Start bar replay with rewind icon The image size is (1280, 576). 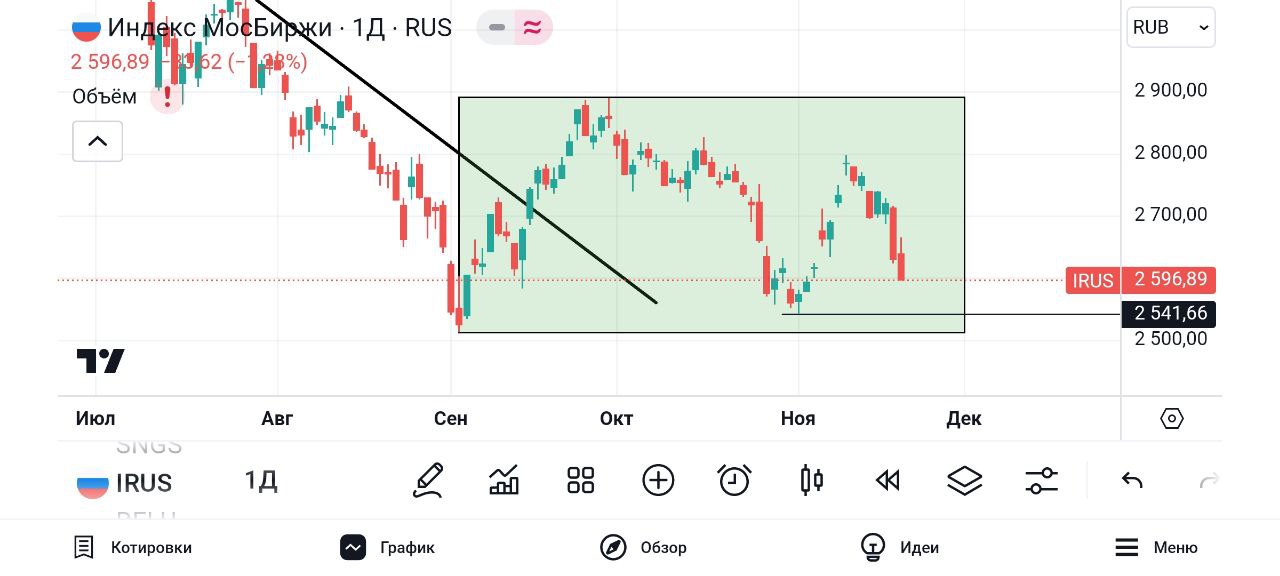coord(887,481)
